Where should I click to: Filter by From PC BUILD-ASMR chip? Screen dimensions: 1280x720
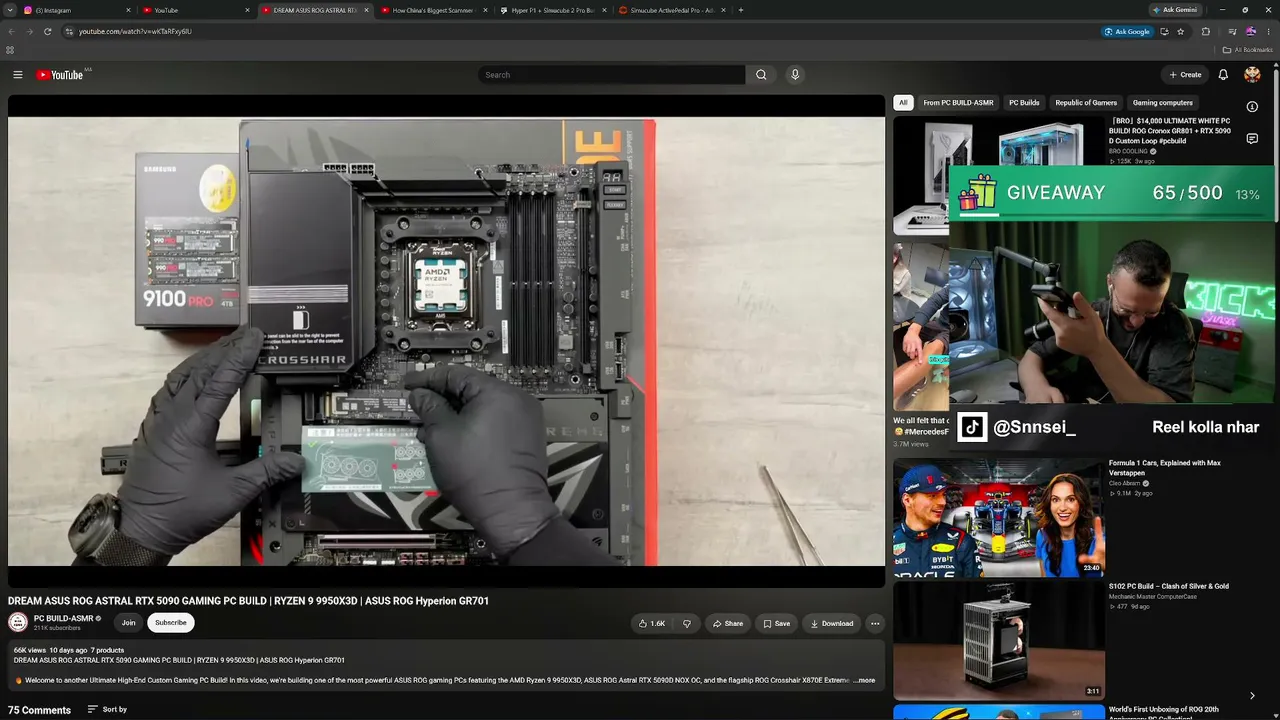[x=958, y=103]
